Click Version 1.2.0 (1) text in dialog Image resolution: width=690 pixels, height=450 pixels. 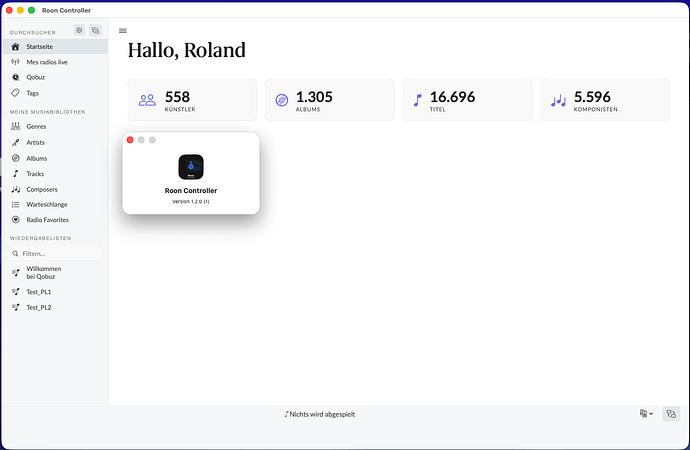[x=191, y=201]
